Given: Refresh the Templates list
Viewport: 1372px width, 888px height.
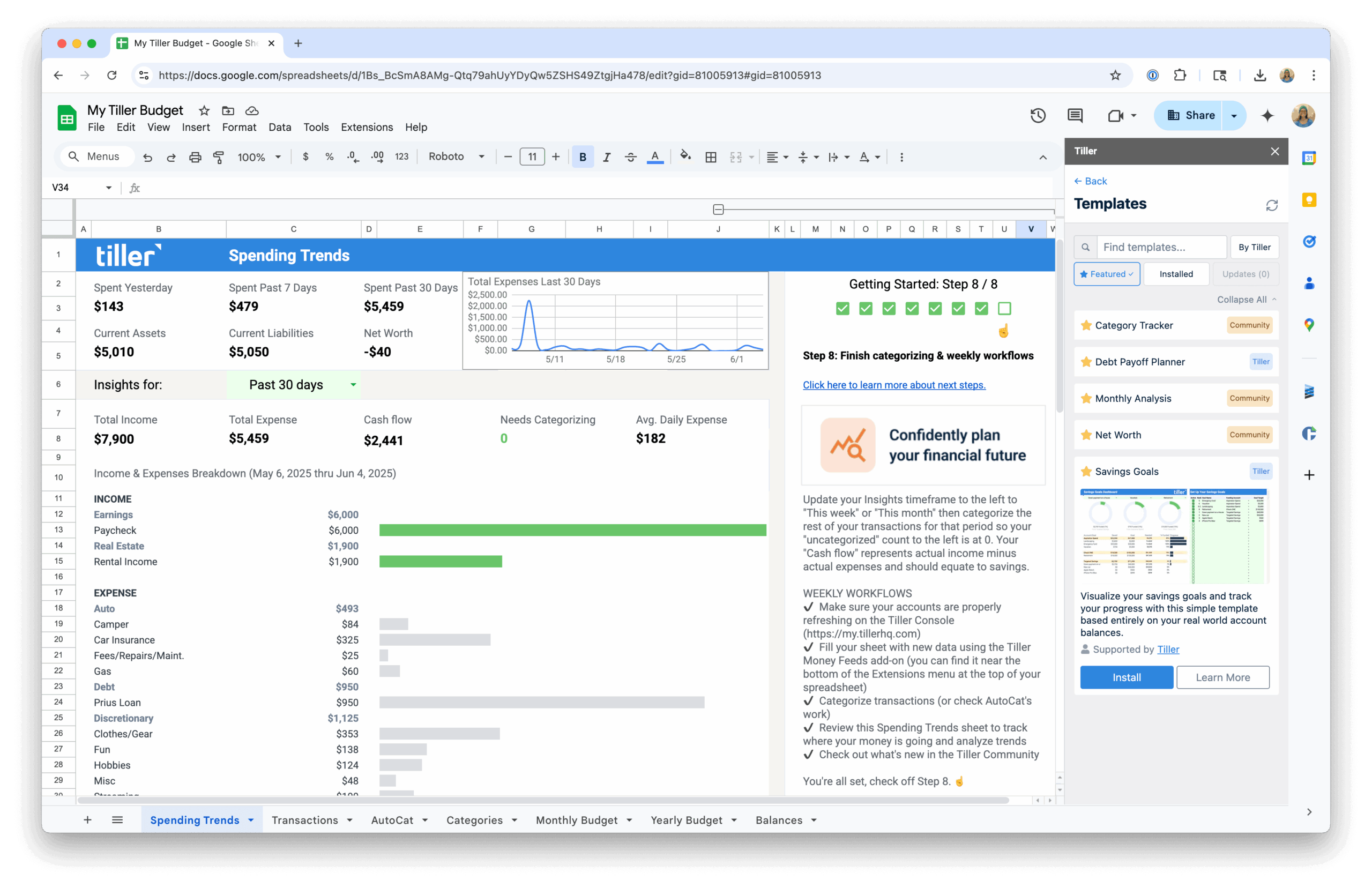Looking at the screenshot, I should pos(1272,205).
